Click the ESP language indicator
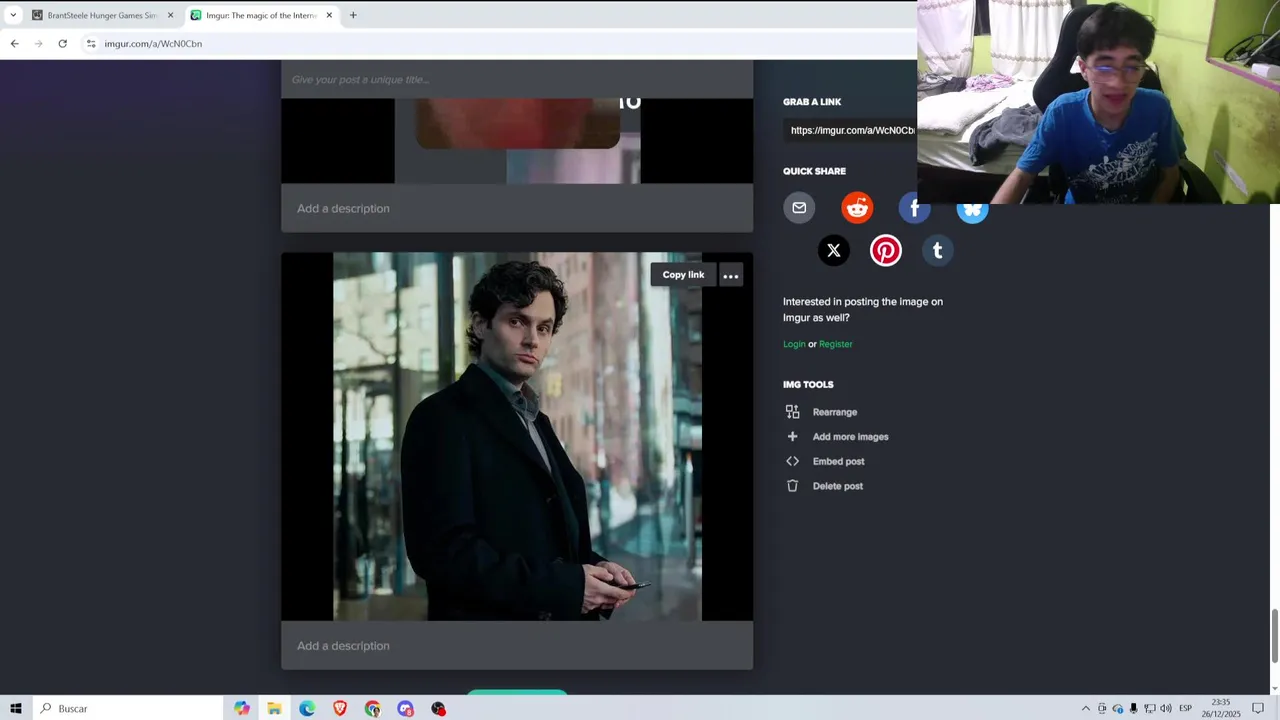 coord(1186,708)
